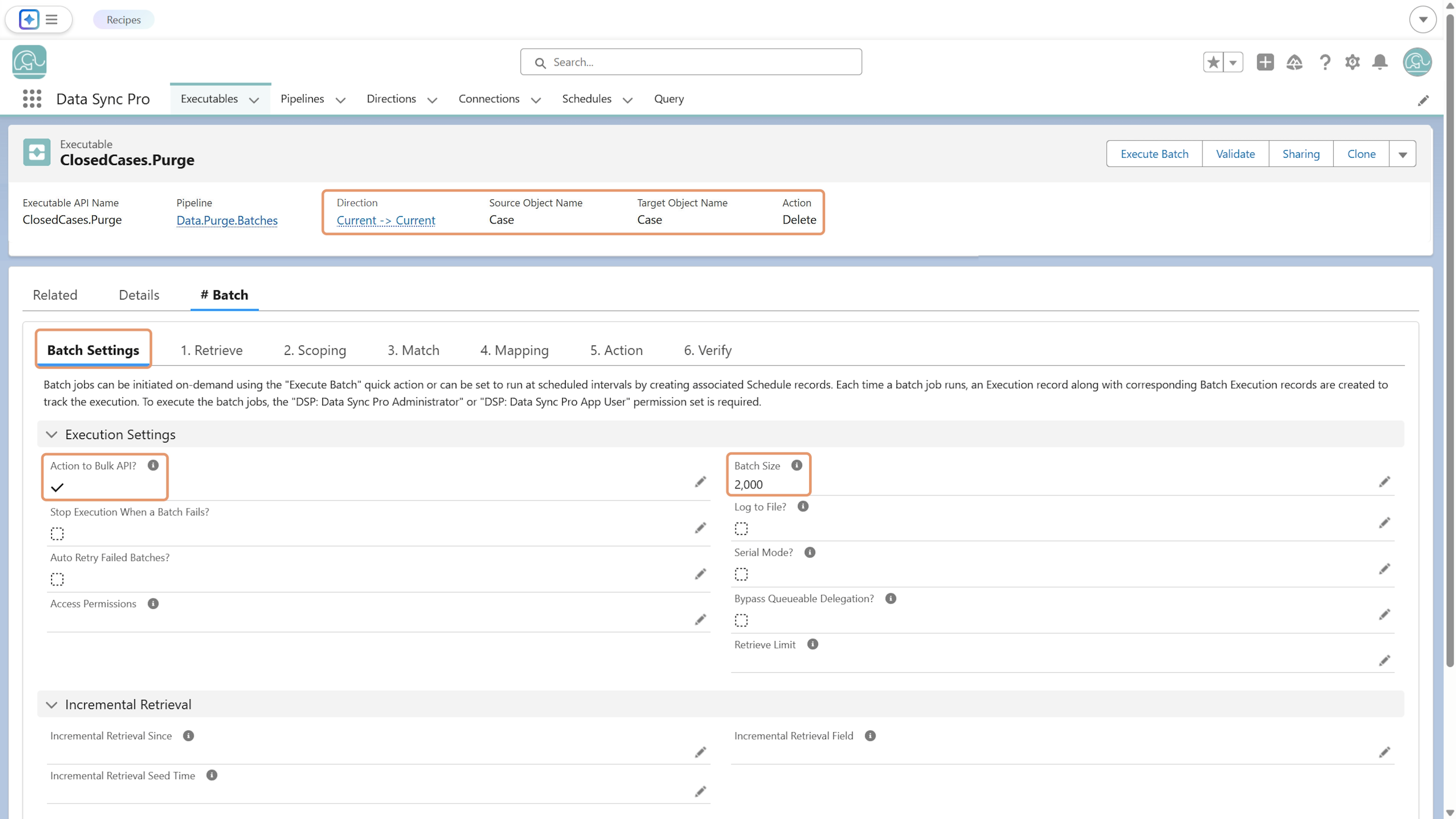Click the Validate button
The height and width of the screenshot is (819, 1456).
click(1235, 154)
